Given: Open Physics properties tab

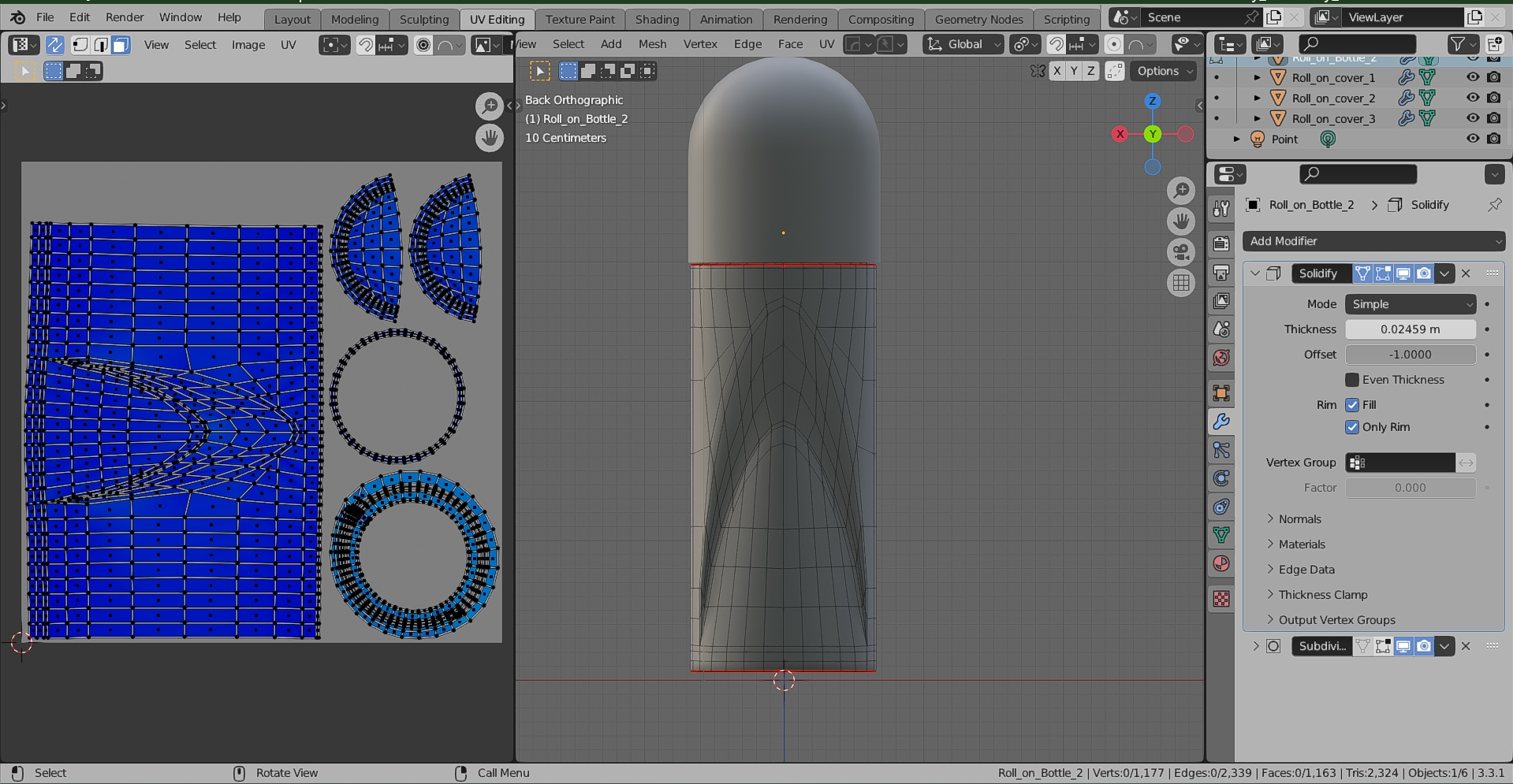Looking at the screenshot, I should coord(1221,478).
